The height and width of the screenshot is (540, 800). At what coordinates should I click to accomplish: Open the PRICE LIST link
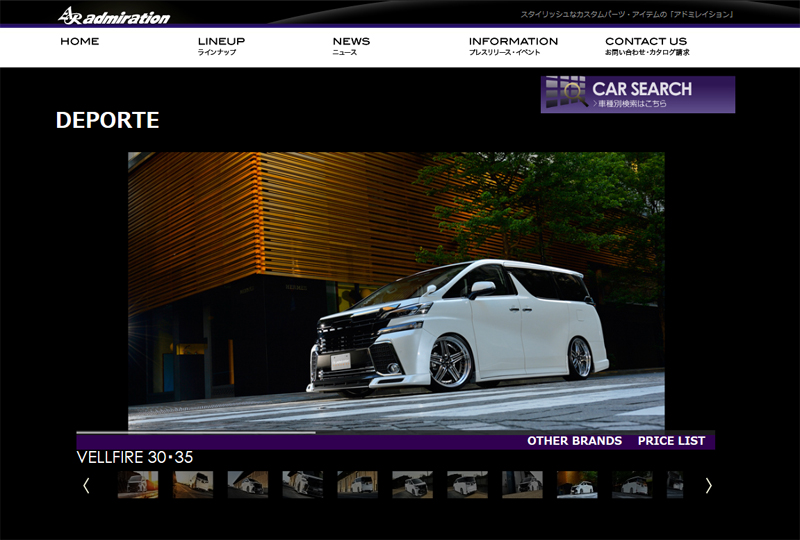pyautogui.click(x=671, y=441)
